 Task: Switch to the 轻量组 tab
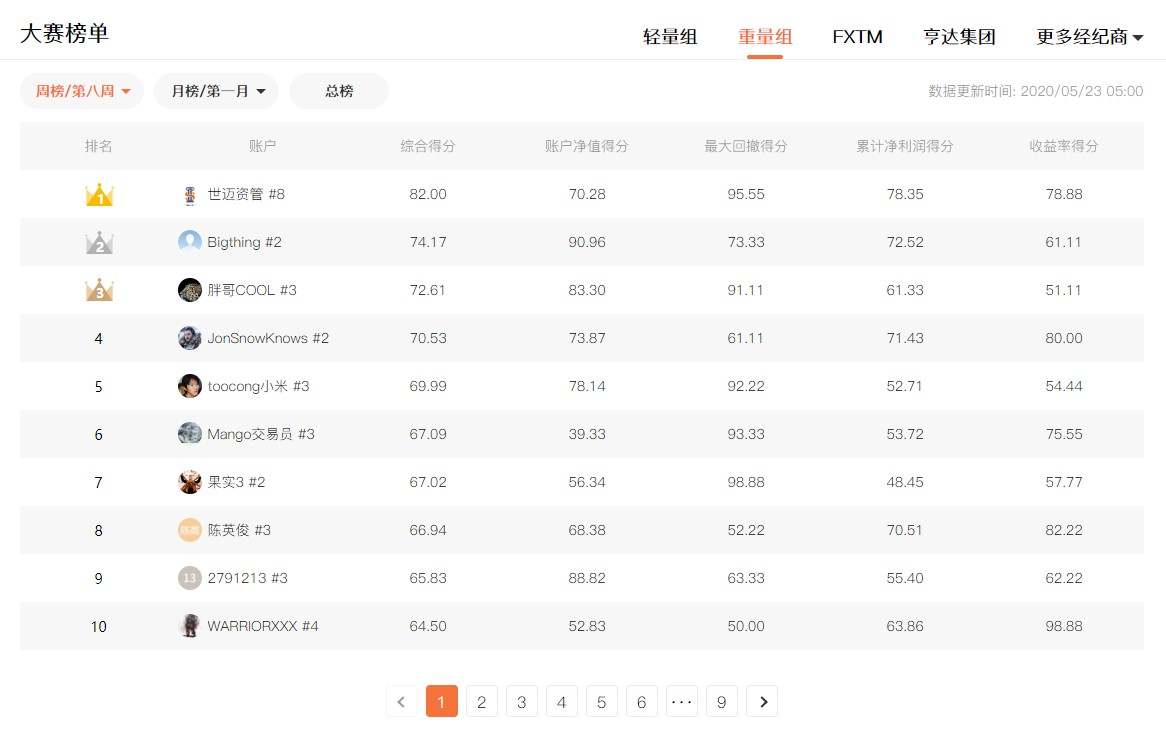(x=670, y=36)
